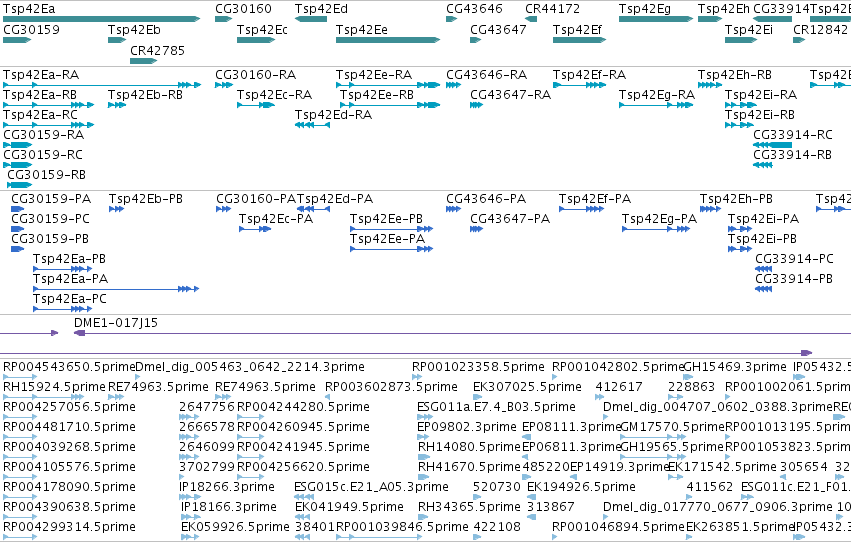Select the CG33914-RB transcript label

point(792,155)
